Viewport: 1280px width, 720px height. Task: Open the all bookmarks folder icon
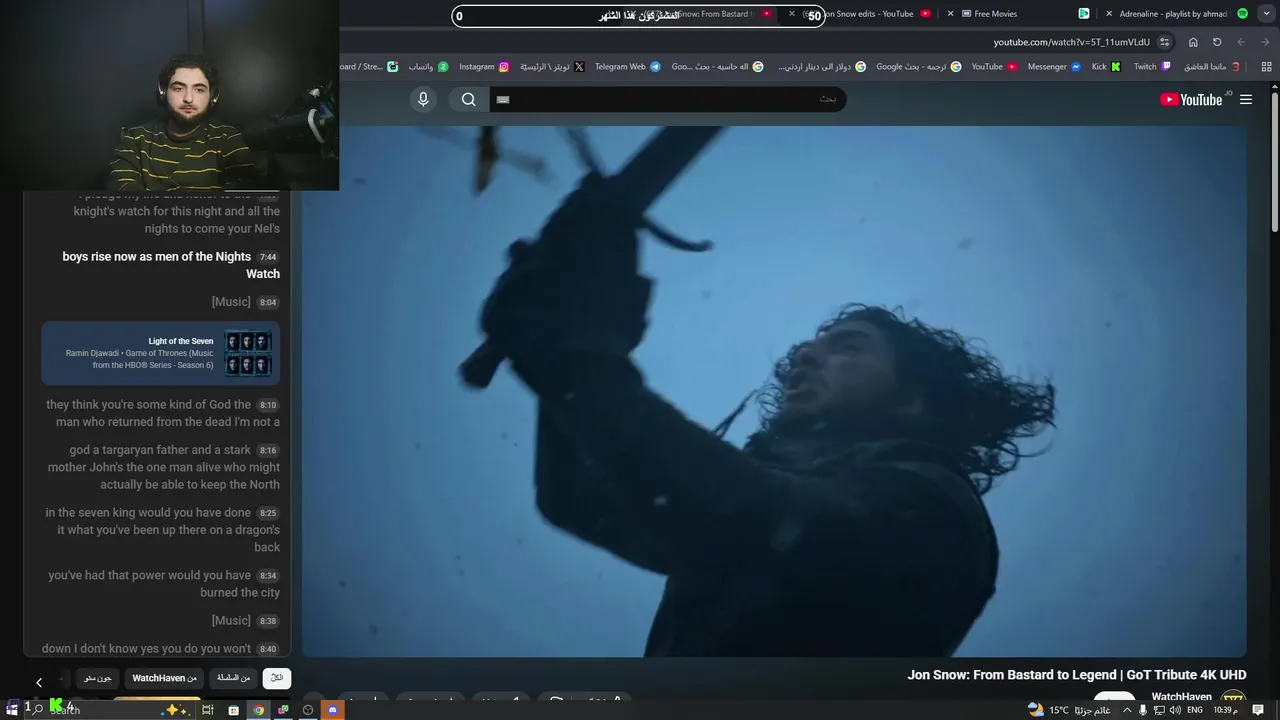click(x=1266, y=67)
